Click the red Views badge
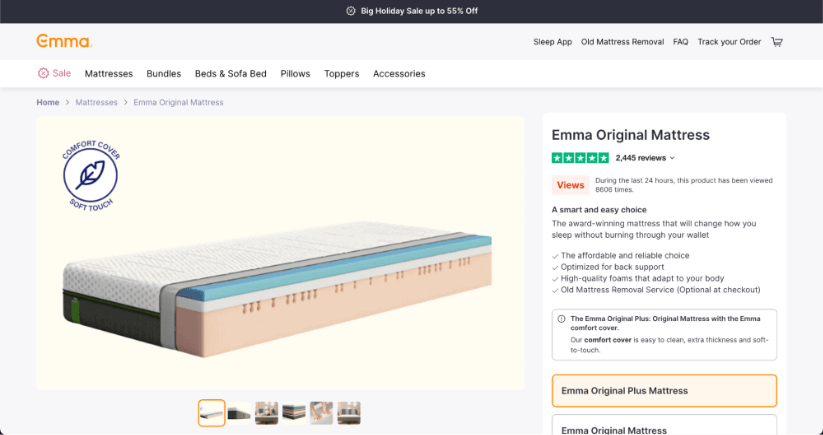Screen dimensions: 823x435 pyautogui.click(x=570, y=185)
